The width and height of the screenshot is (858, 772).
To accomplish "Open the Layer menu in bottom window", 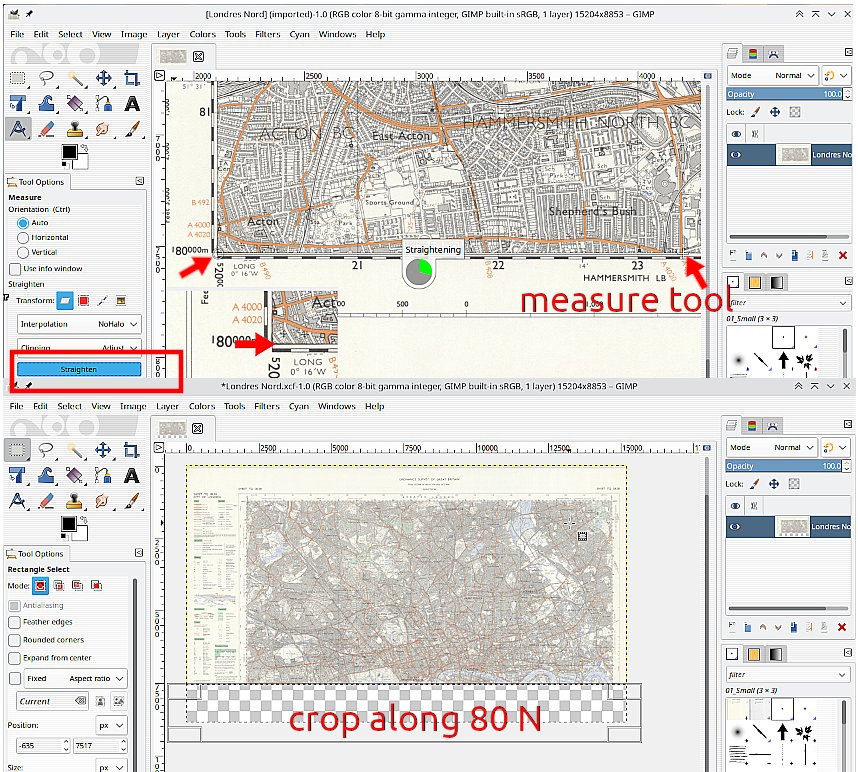I will (167, 406).
